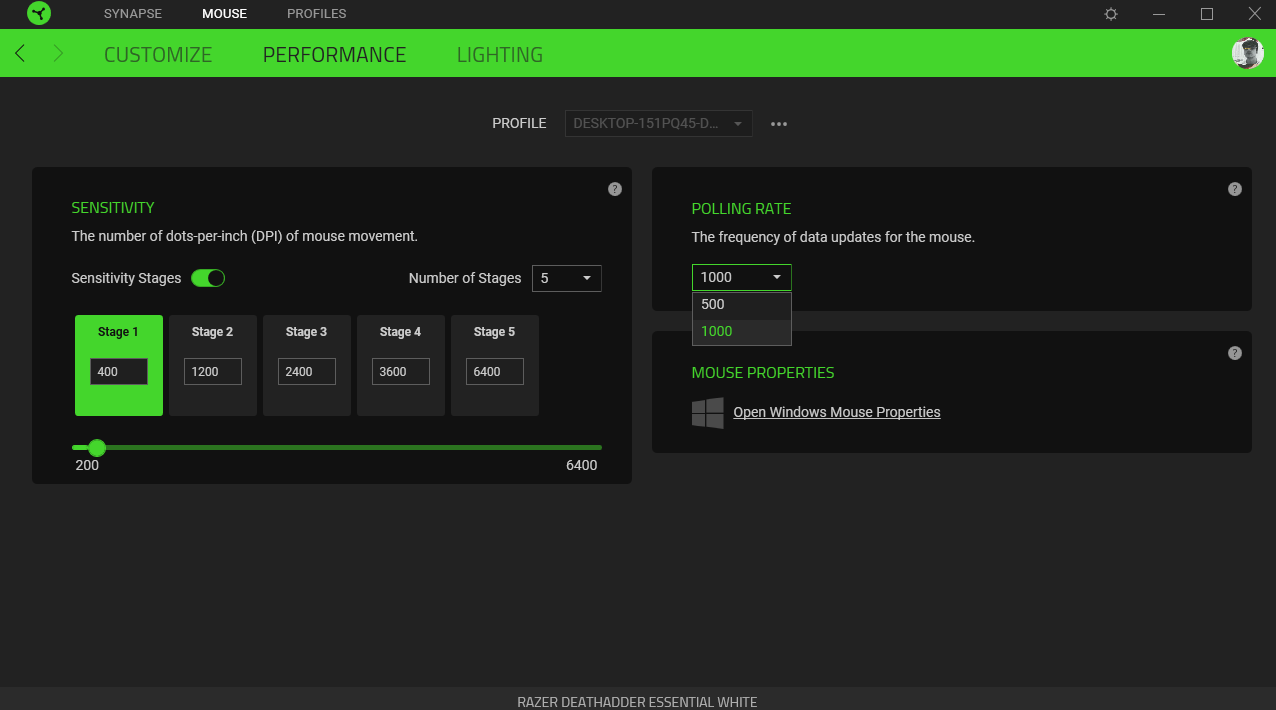Click the DPI slider handle
The height and width of the screenshot is (710, 1276).
[97, 447]
